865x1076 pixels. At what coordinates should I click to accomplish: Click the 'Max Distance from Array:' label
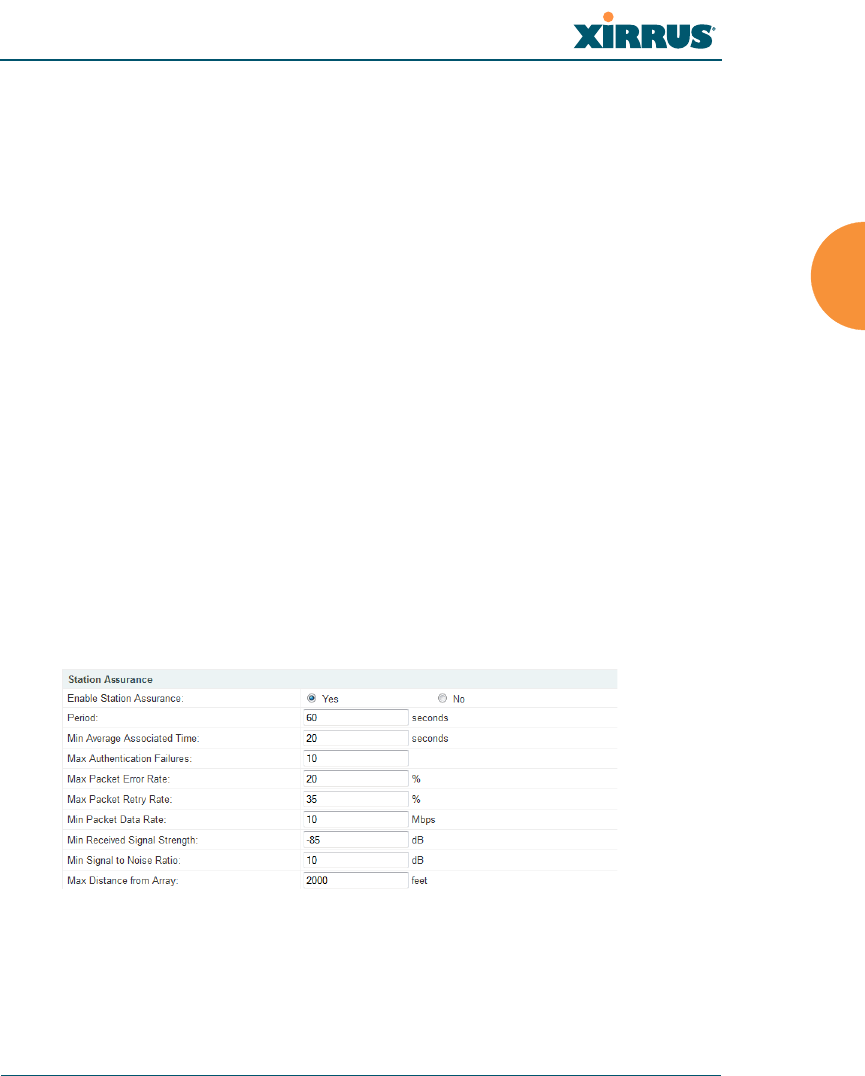123,880
